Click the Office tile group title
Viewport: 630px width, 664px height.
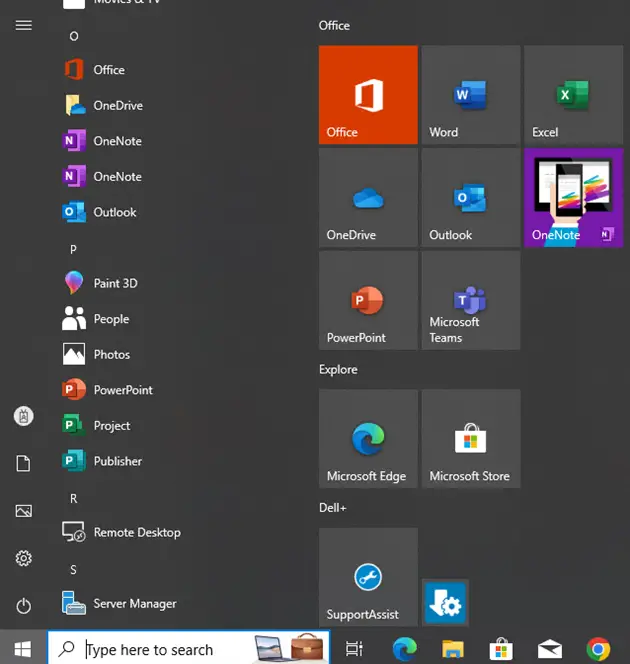click(334, 25)
